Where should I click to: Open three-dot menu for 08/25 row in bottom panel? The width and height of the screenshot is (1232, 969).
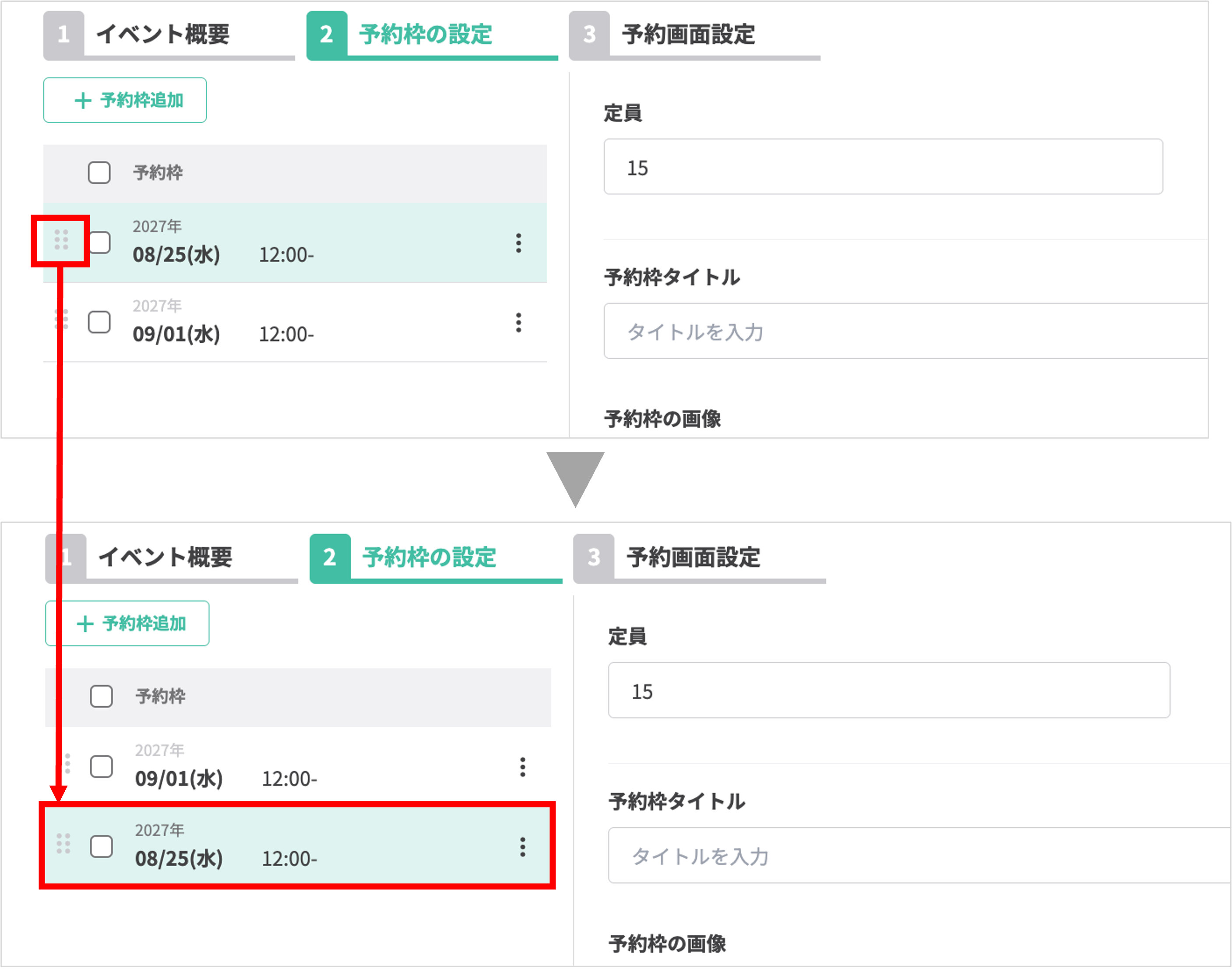point(522,847)
